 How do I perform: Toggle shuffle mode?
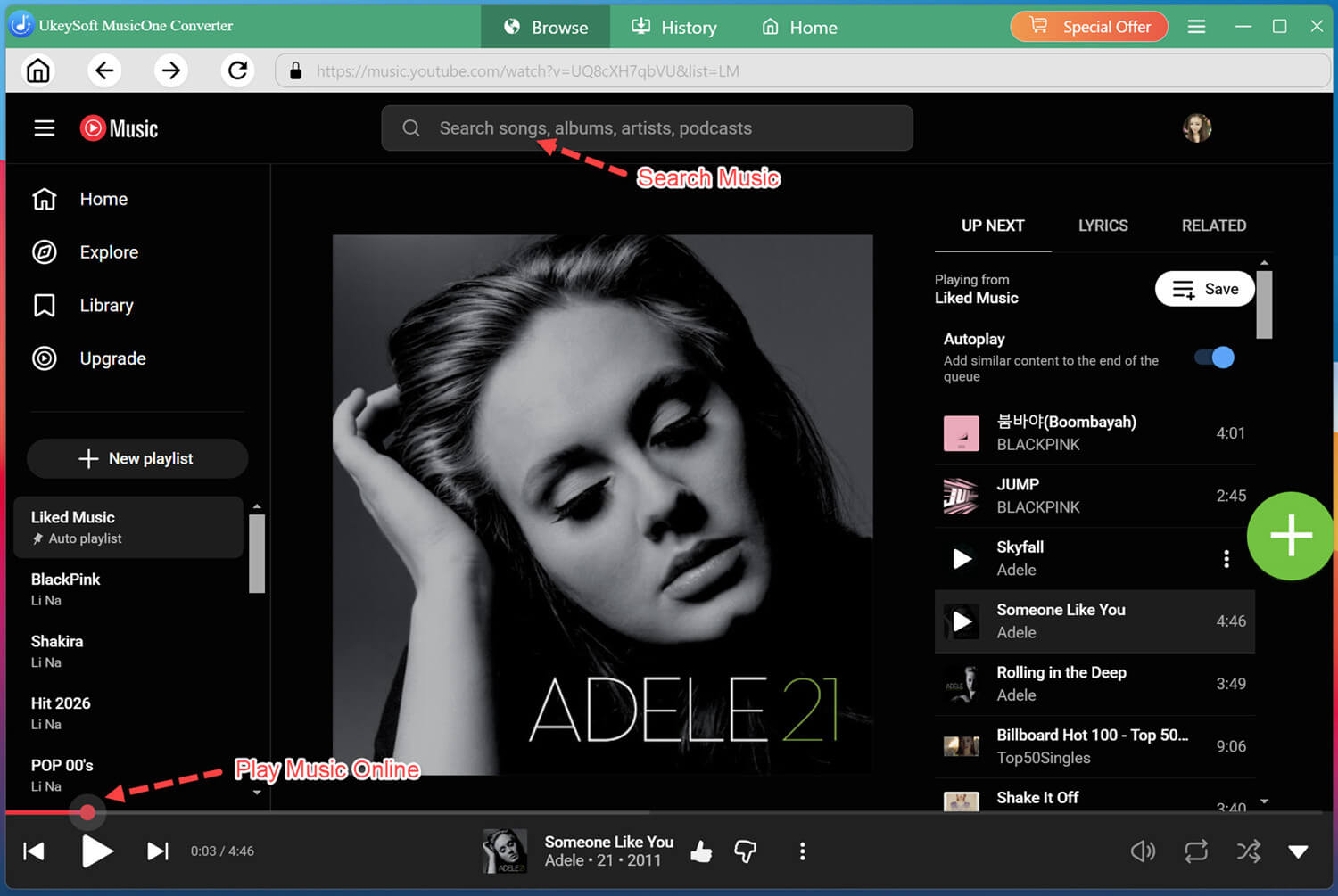click(x=1249, y=851)
